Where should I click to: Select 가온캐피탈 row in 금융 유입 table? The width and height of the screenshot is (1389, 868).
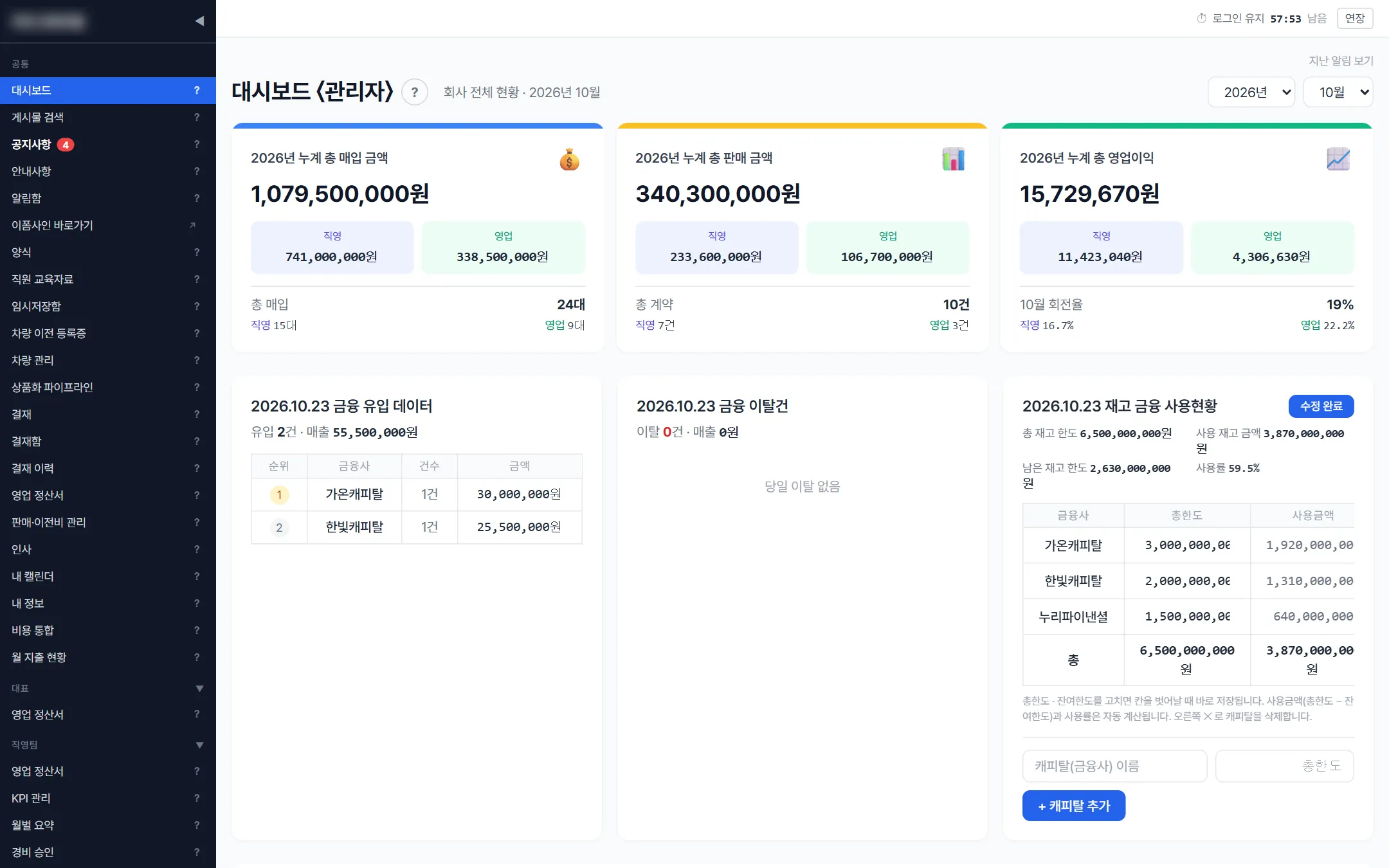417,494
